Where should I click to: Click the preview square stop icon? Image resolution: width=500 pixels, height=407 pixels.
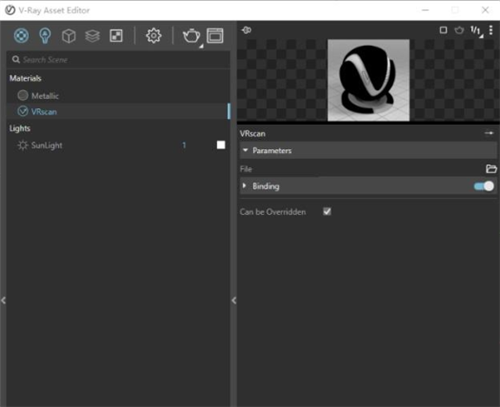click(443, 30)
